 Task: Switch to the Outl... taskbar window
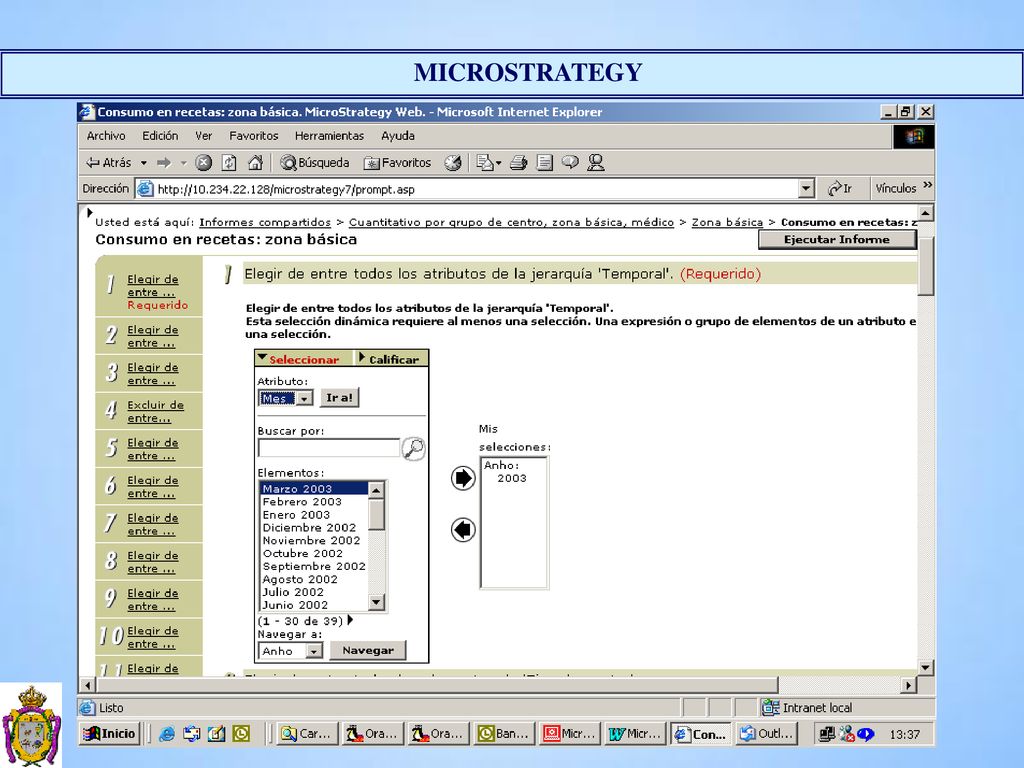(766, 734)
